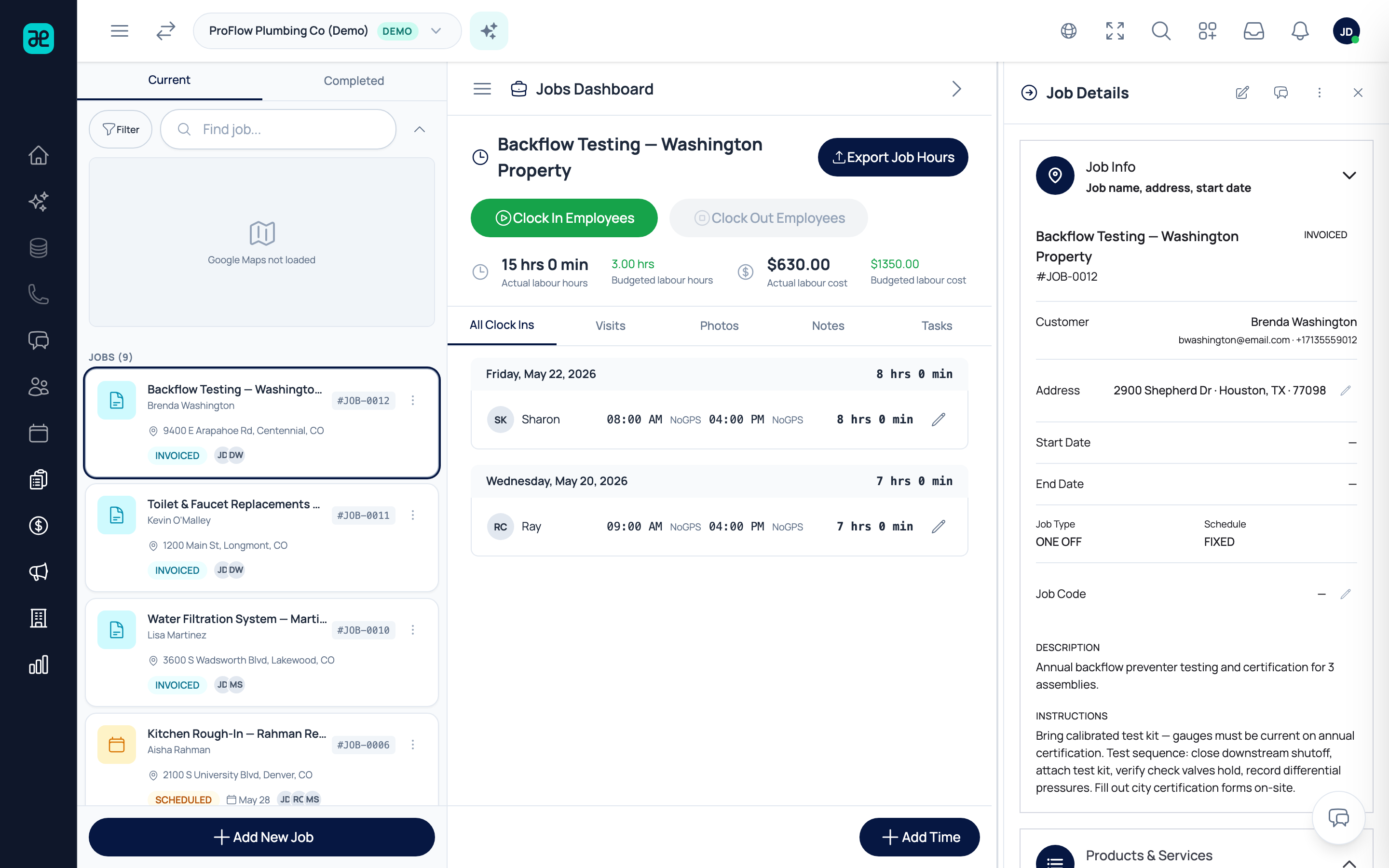Open options menu for JOB-0011
Viewport: 1389px width, 868px height.
click(413, 515)
